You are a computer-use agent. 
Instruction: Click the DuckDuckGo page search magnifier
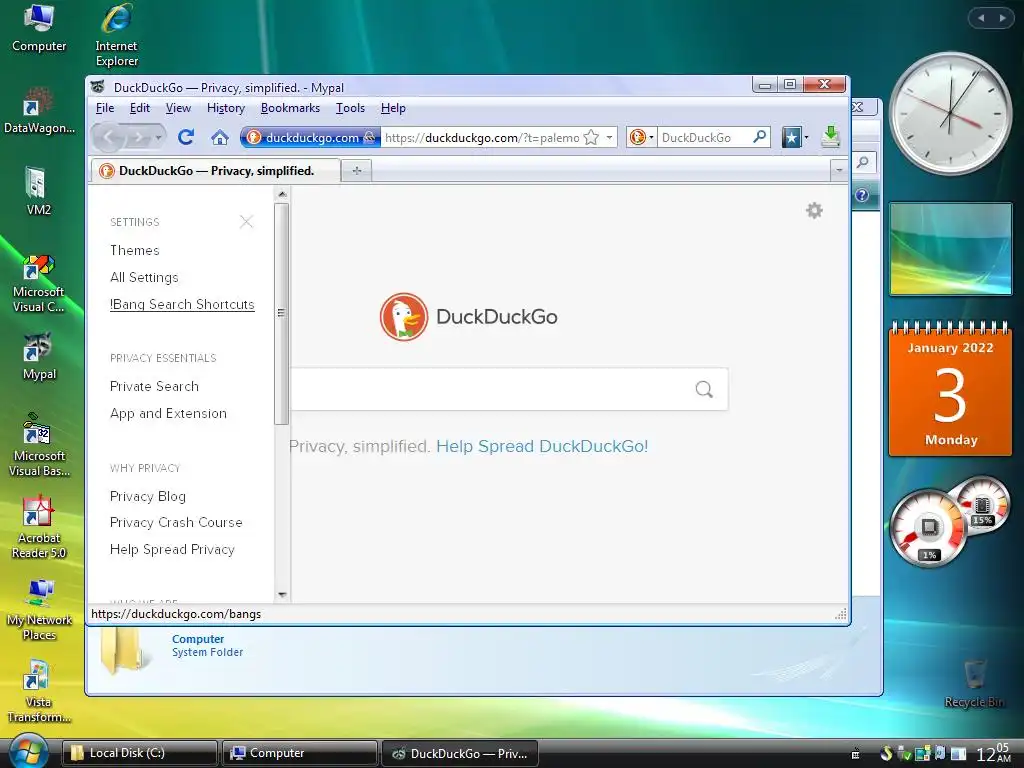click(x=704, y=389)
